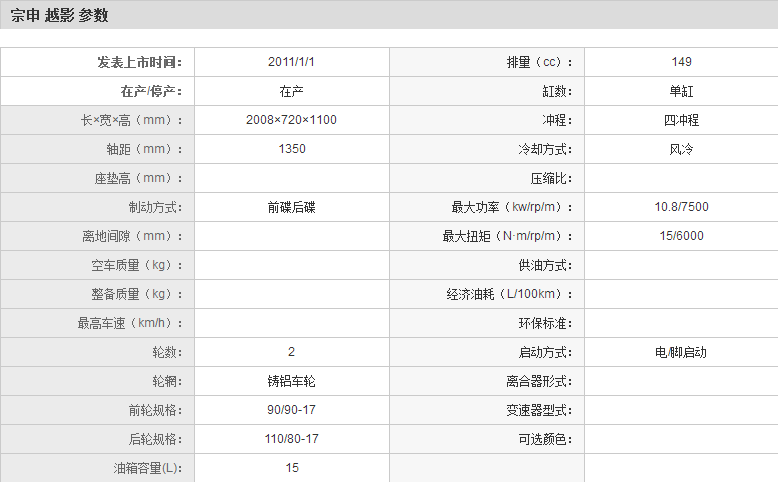778x482 pixels.
Task: Open the 10.8/7500 max power value
Action: [681, 207]
